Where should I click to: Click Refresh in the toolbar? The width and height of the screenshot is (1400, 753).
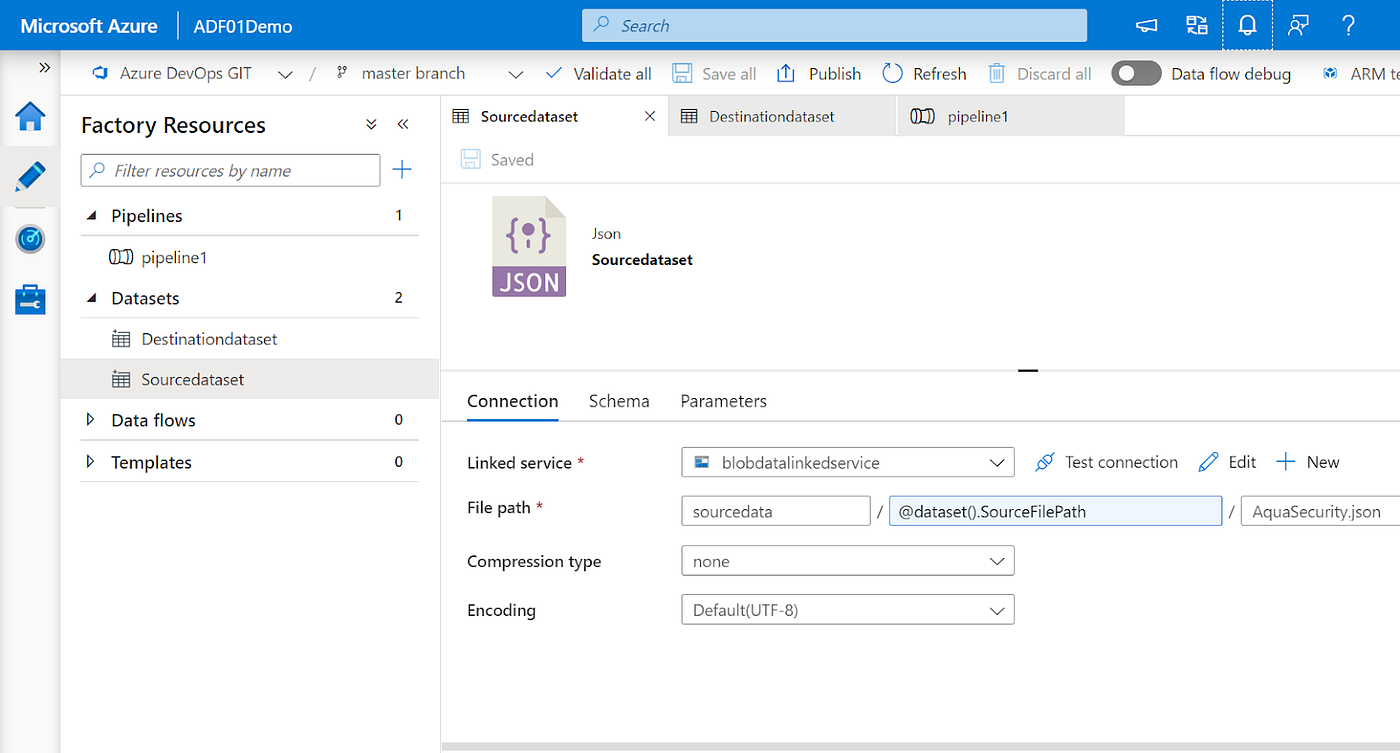924,73
